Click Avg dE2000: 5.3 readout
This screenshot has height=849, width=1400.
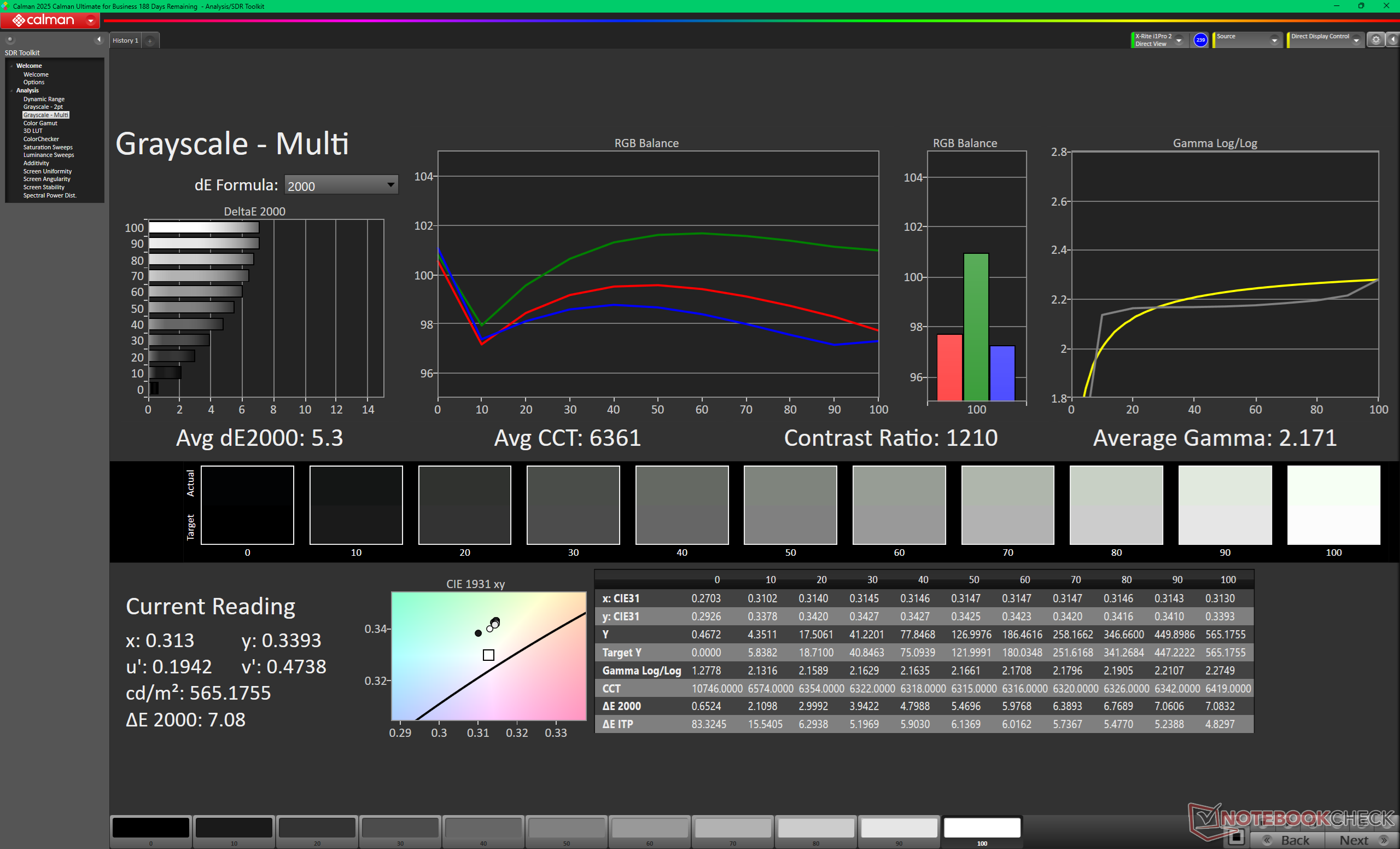(x=260, y=438)
